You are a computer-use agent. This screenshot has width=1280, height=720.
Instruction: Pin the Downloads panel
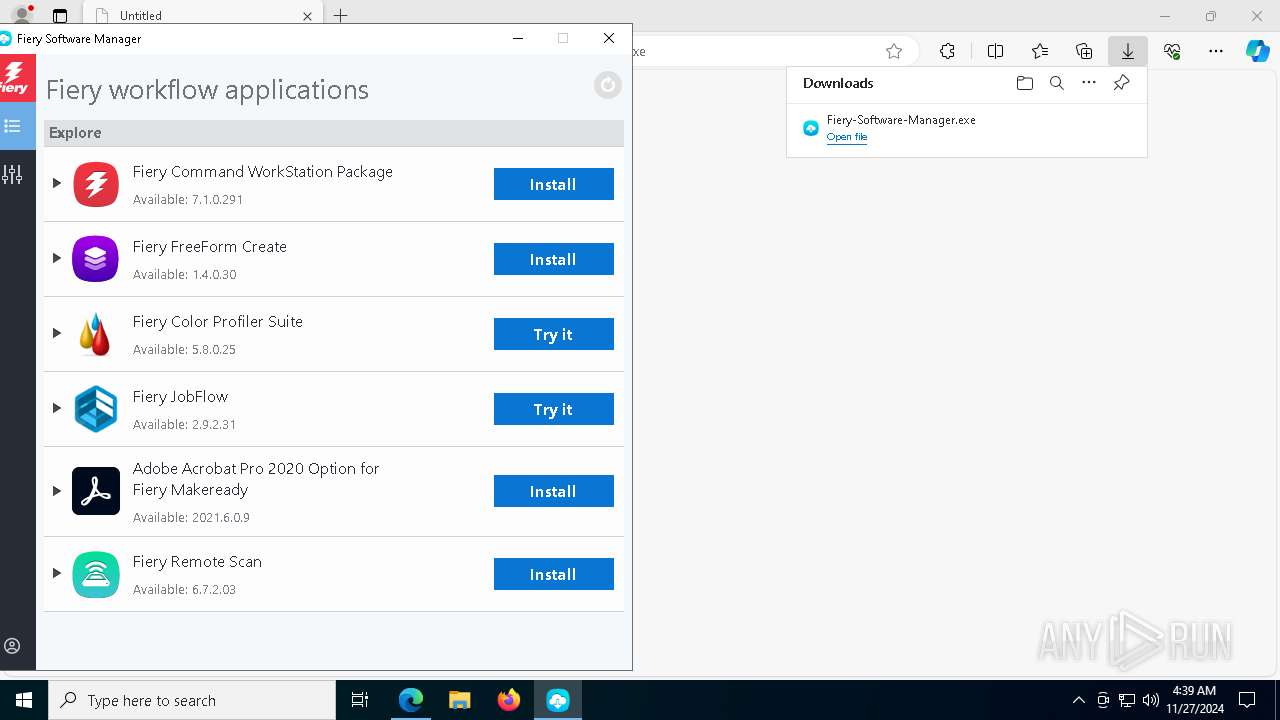(1121, 83)
